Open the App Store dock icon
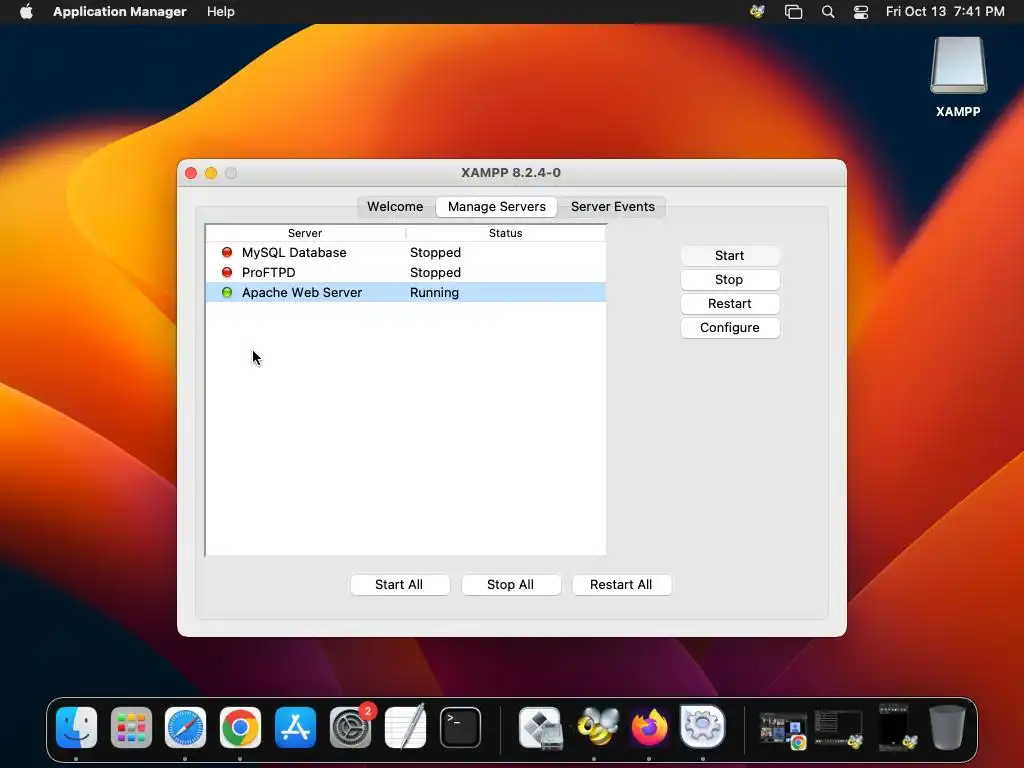1024x768 pixels. coord(295,728)
